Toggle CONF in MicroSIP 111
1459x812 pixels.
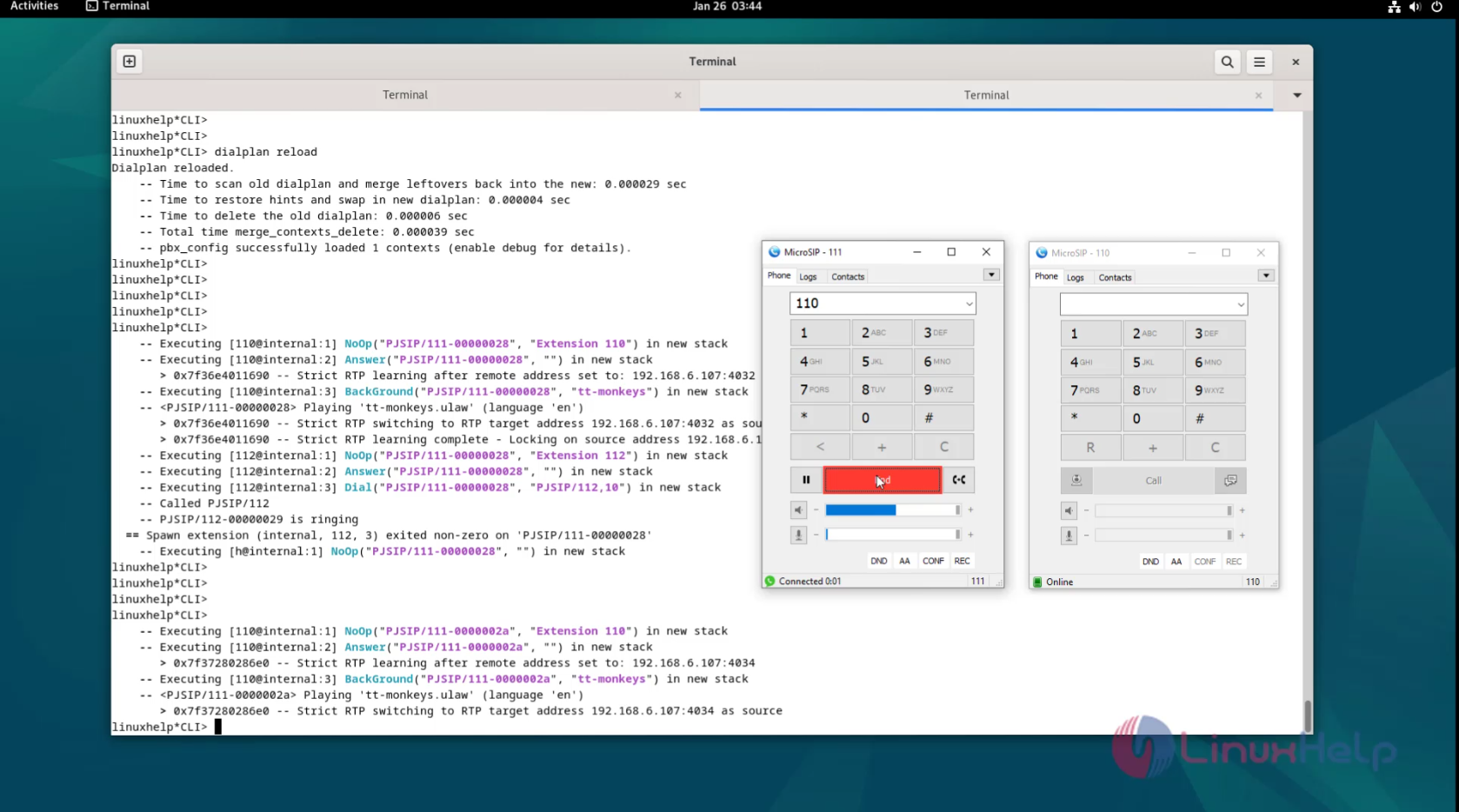click(933, 562)
